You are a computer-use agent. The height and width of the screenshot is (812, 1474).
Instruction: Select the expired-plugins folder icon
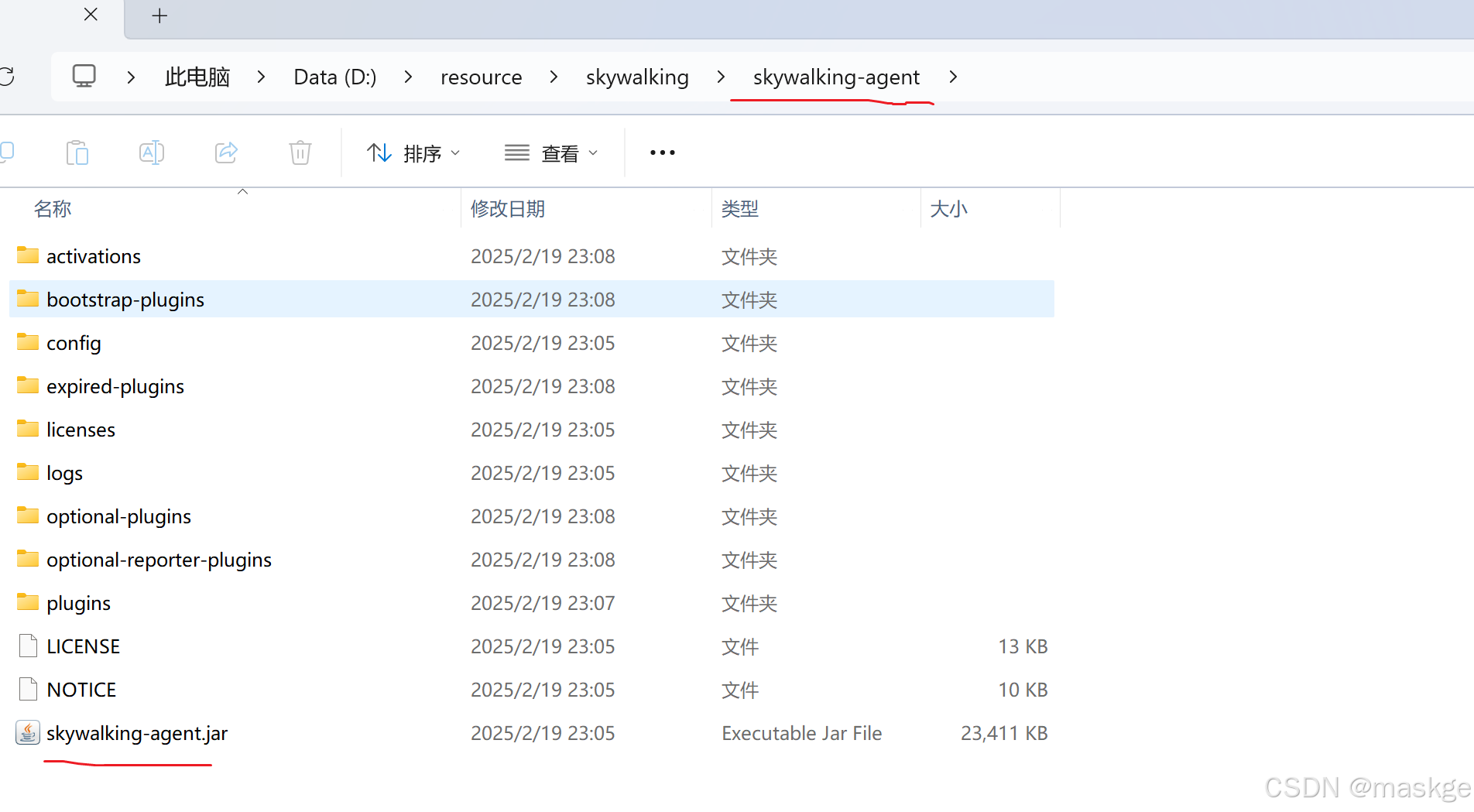click(28, 385)
